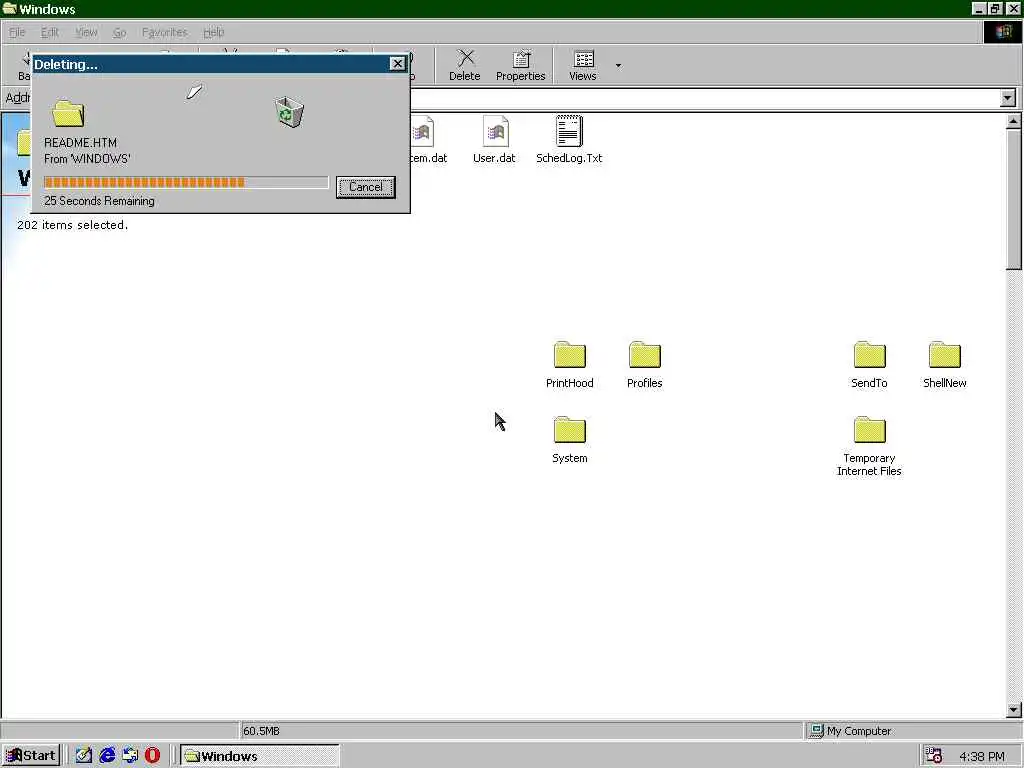Open the View menu
Image resolution: width=1024 pixels, height=768 pixels.
coord(86,32)
